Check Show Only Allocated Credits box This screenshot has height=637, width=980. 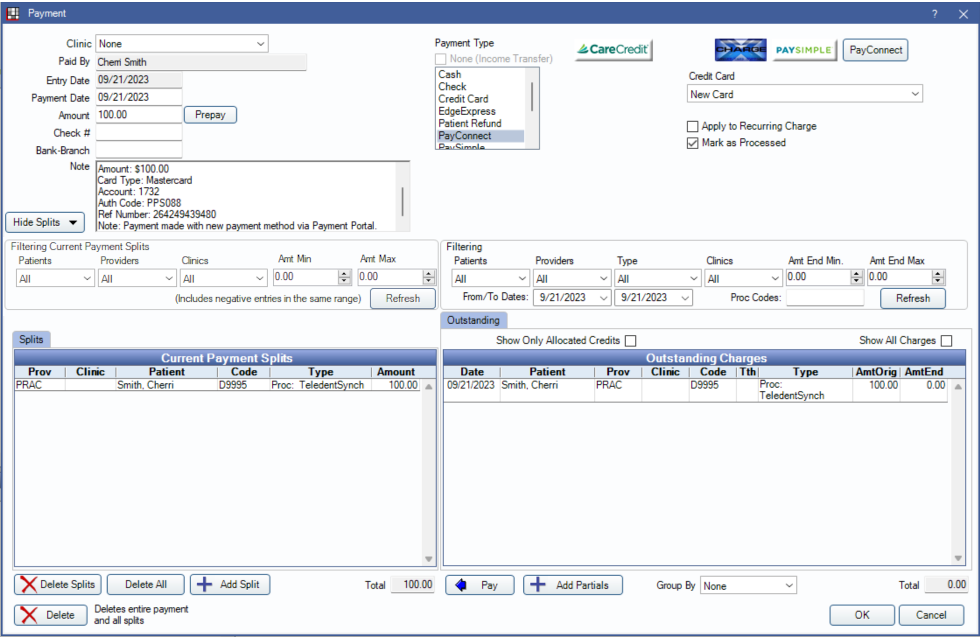[630, 341]
